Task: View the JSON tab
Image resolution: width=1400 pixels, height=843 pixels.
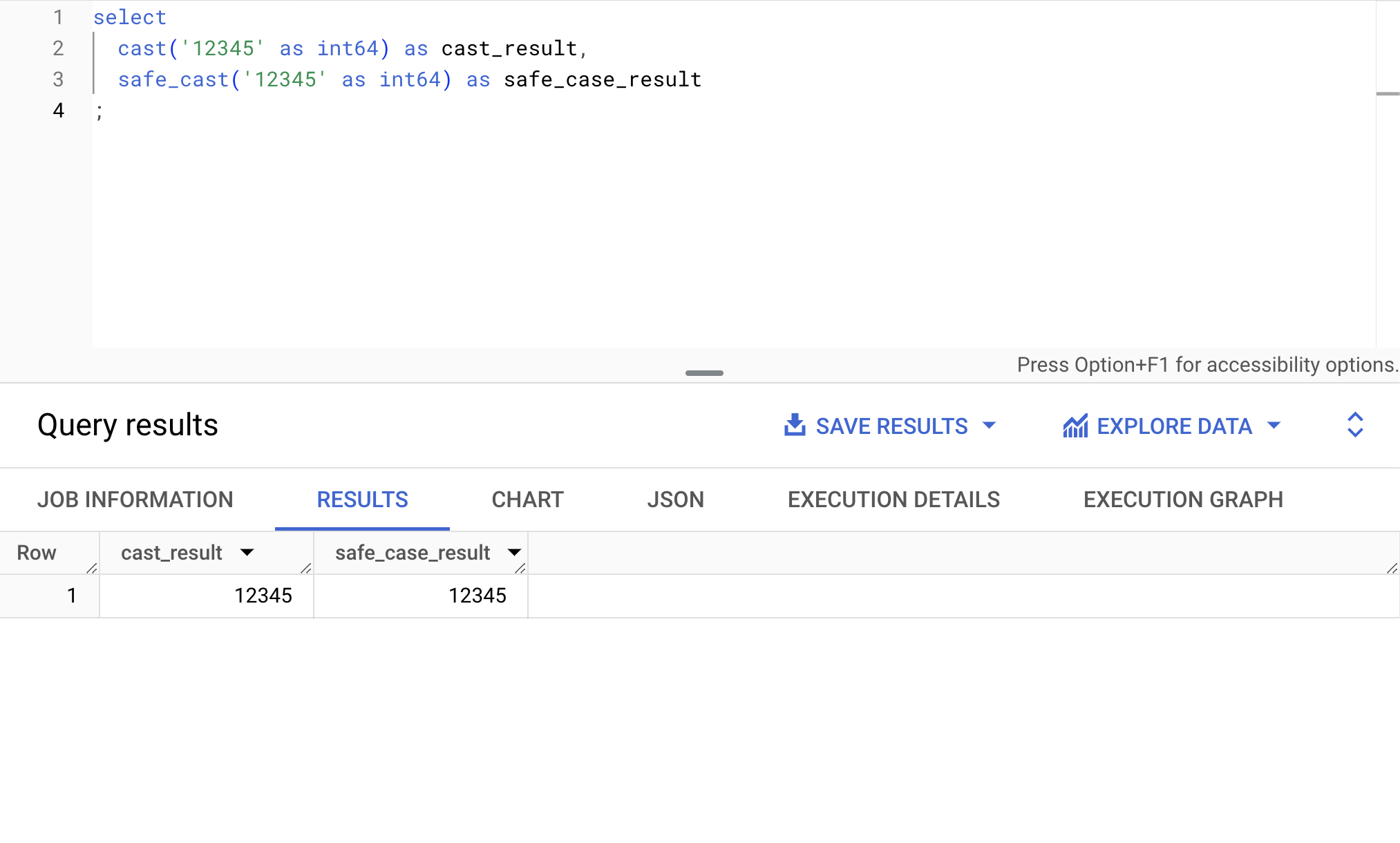Action: (x=675, y=500)
